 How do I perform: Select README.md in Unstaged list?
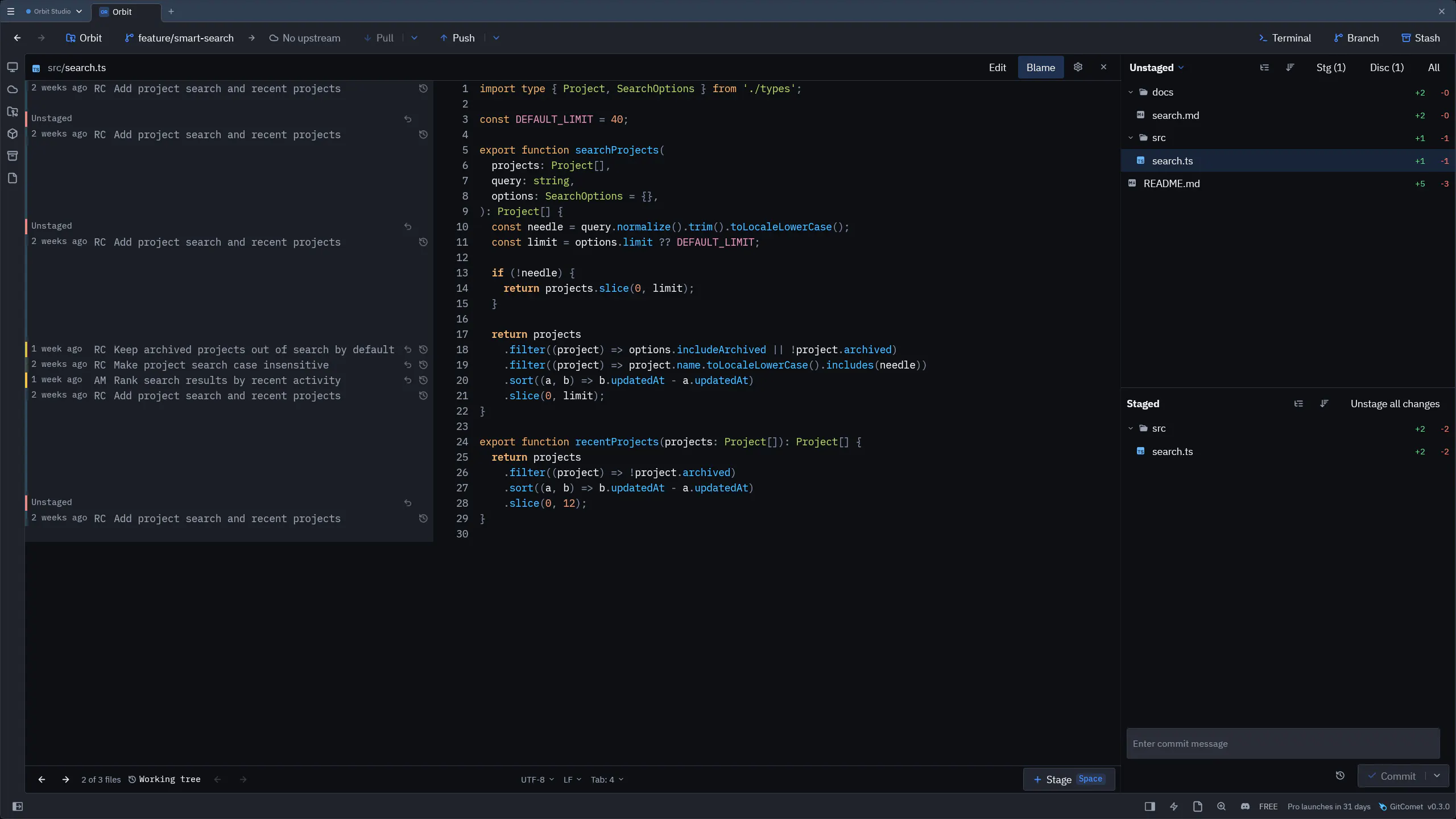click(1288, 184)
